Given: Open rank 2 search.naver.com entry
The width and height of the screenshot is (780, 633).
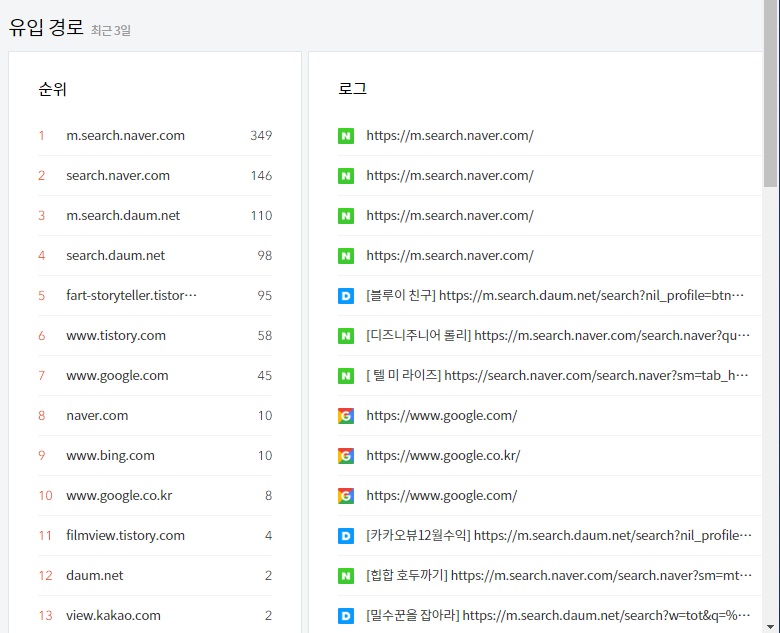Looking at the screenshot, I should 155,176.
